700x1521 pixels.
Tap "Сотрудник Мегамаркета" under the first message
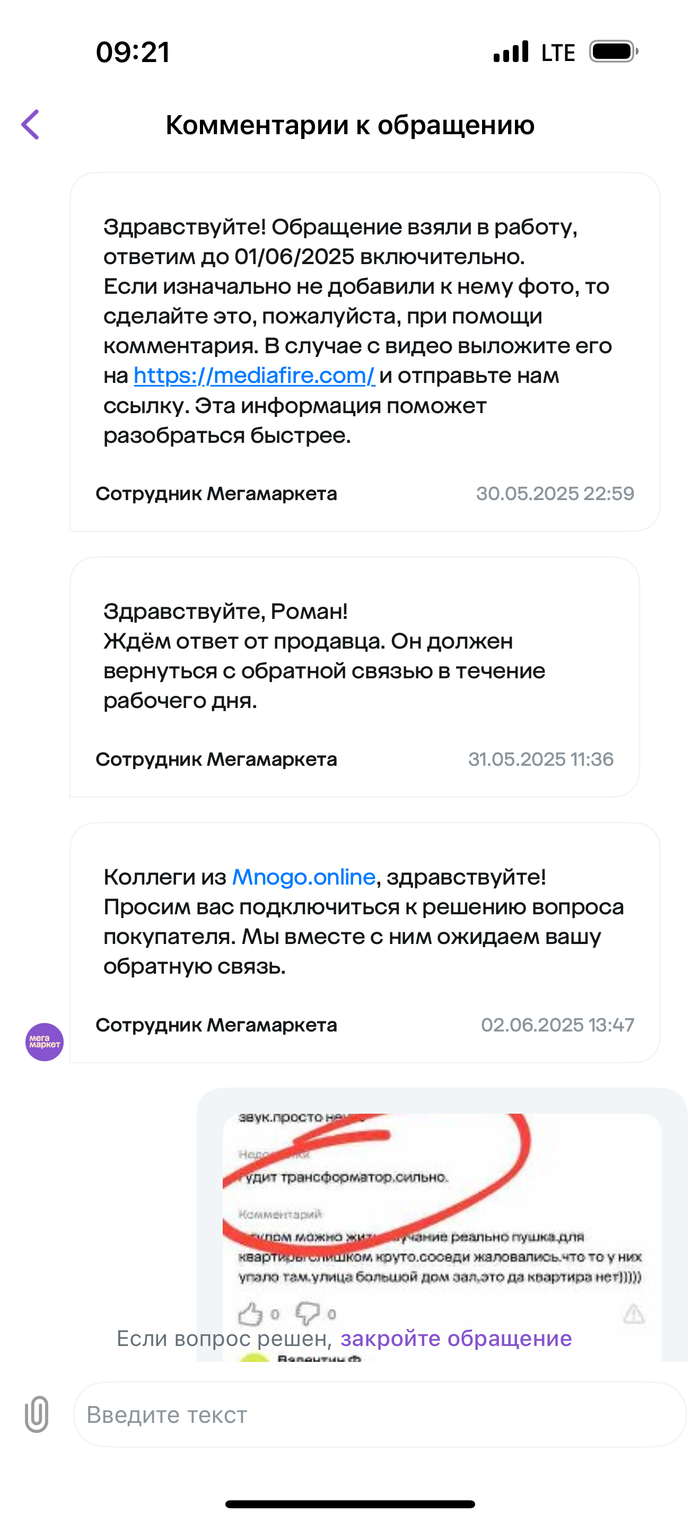[216, 493]
